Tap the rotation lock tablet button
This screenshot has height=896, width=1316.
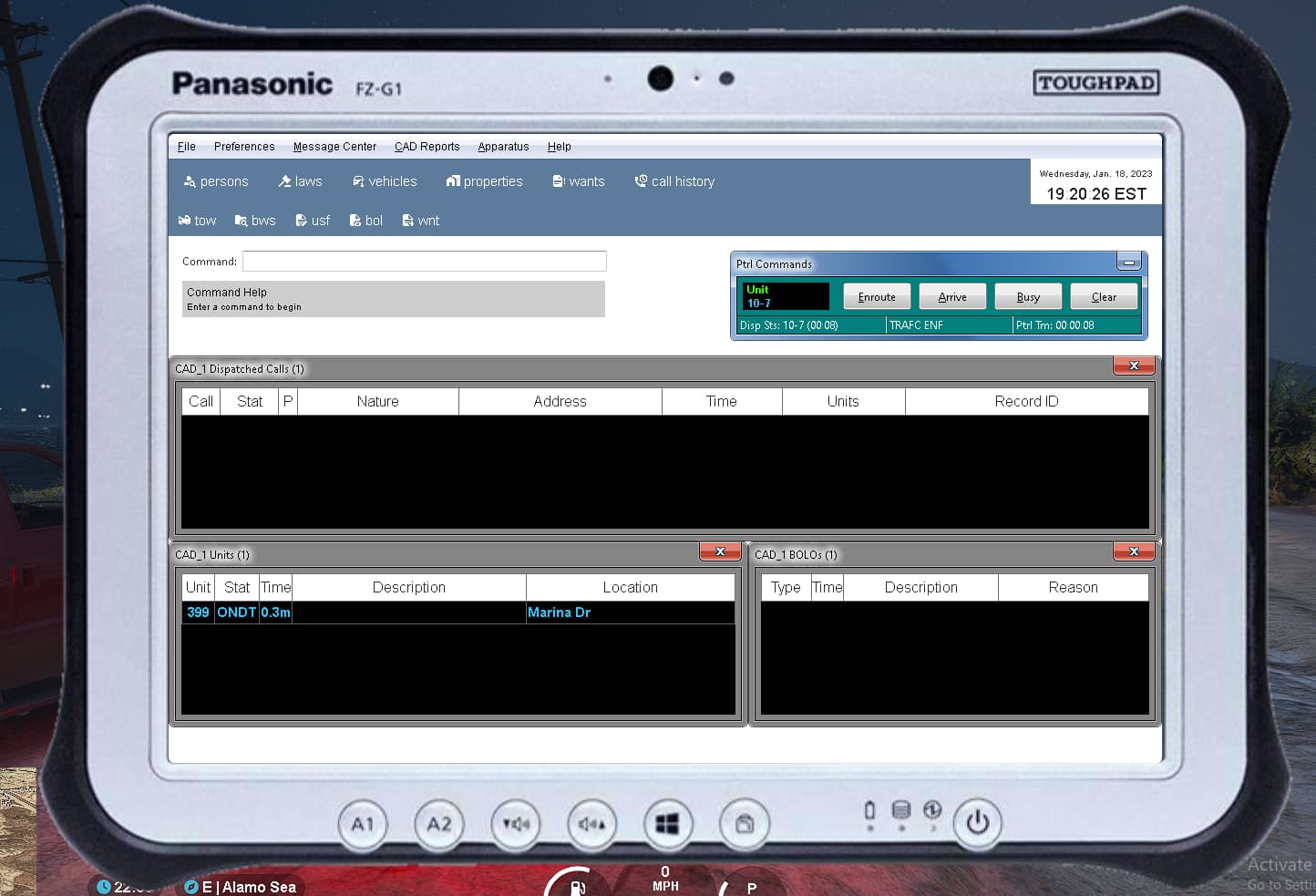click(x=745, y=824)
